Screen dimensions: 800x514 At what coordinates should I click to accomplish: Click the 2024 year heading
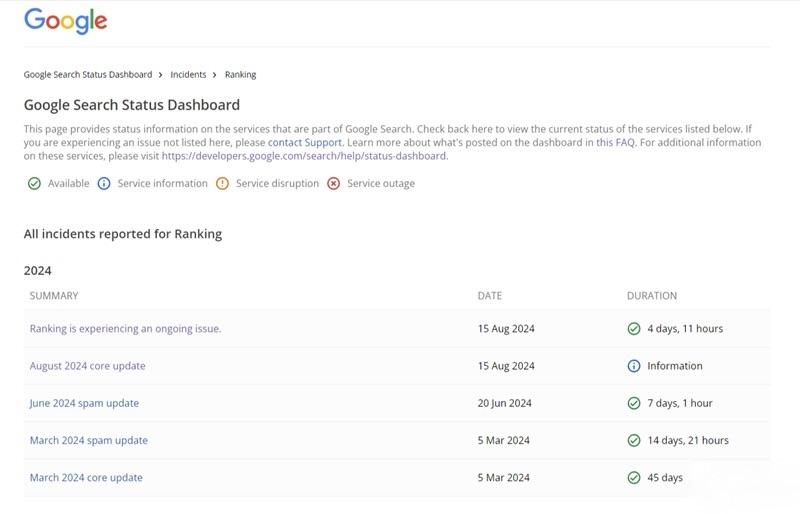coord(38,271)
